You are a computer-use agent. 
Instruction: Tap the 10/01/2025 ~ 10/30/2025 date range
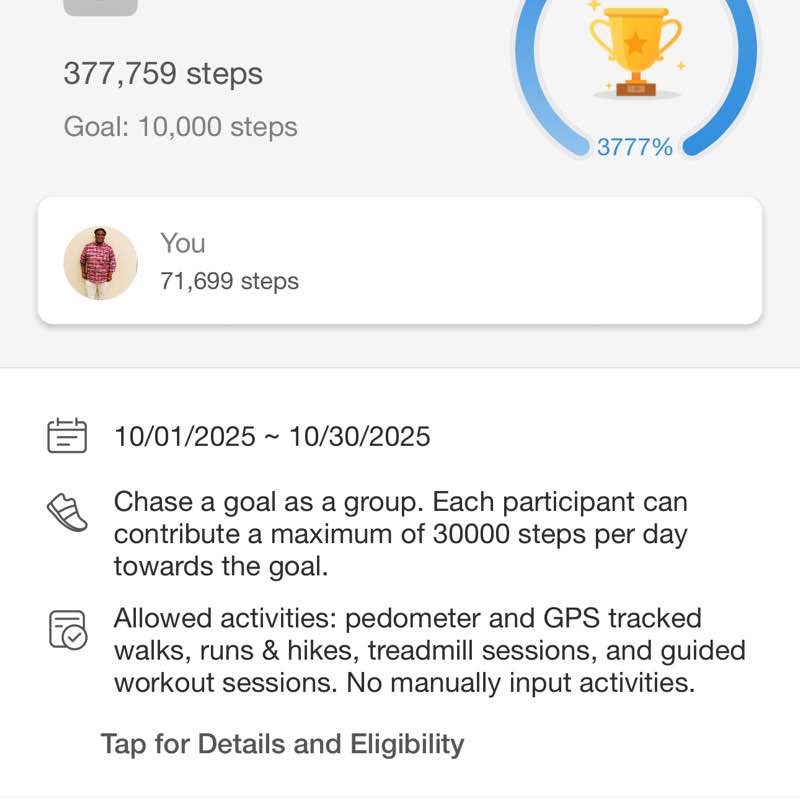[272, 437]
